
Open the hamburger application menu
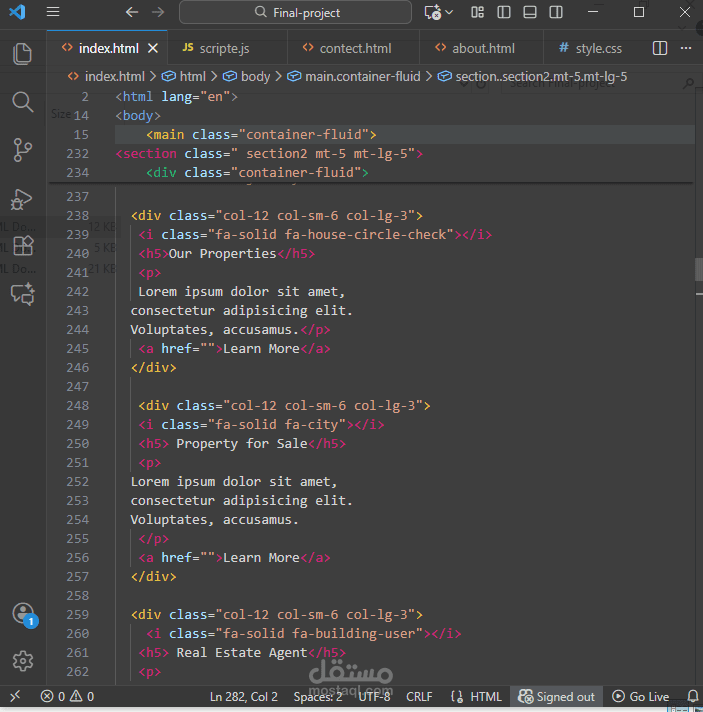tap(53, 13)
